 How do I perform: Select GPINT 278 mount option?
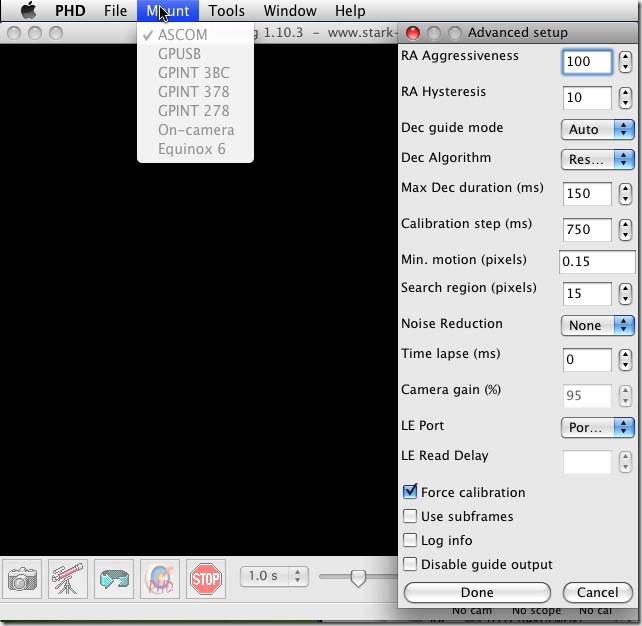(x=195, y=111)
